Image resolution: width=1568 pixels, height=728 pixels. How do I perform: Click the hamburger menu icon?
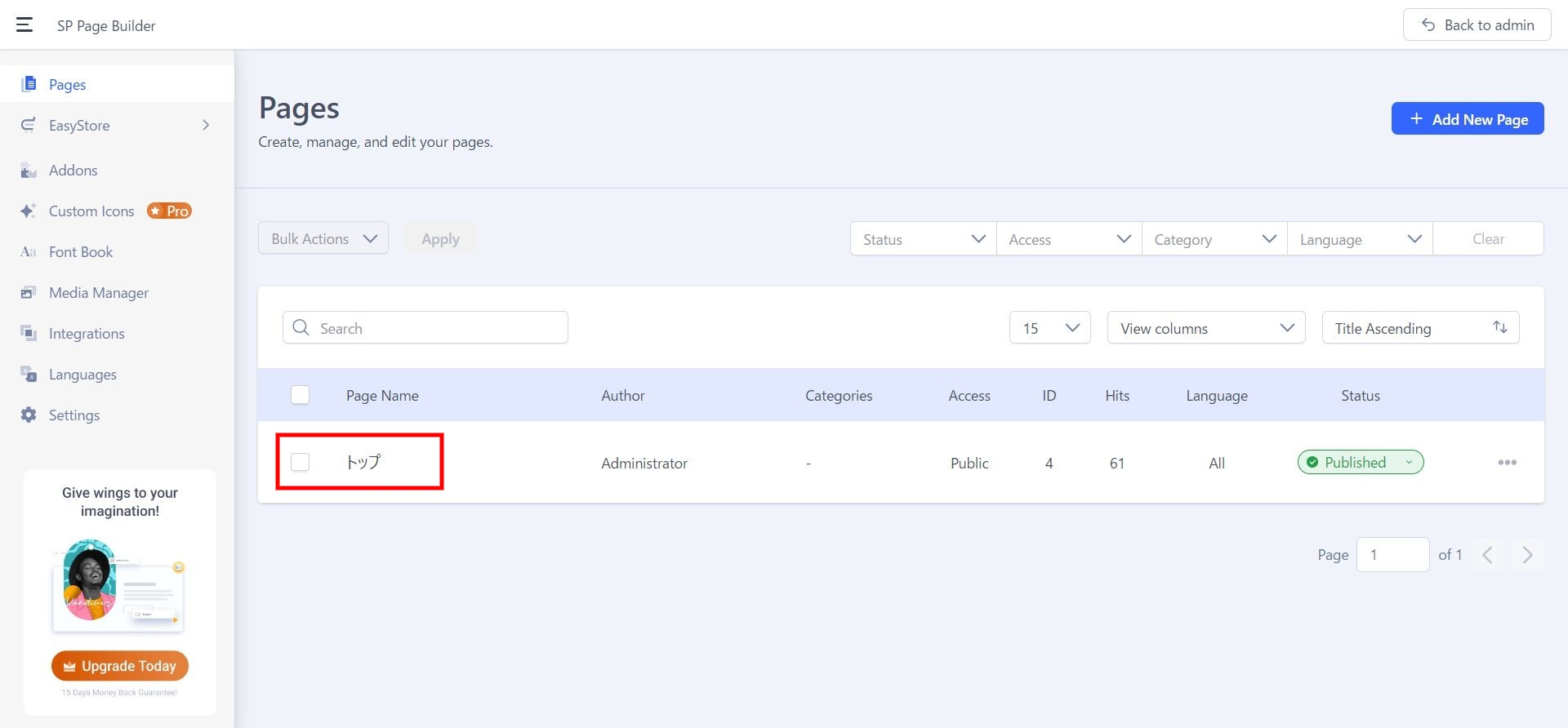click(x=24, y=25)
